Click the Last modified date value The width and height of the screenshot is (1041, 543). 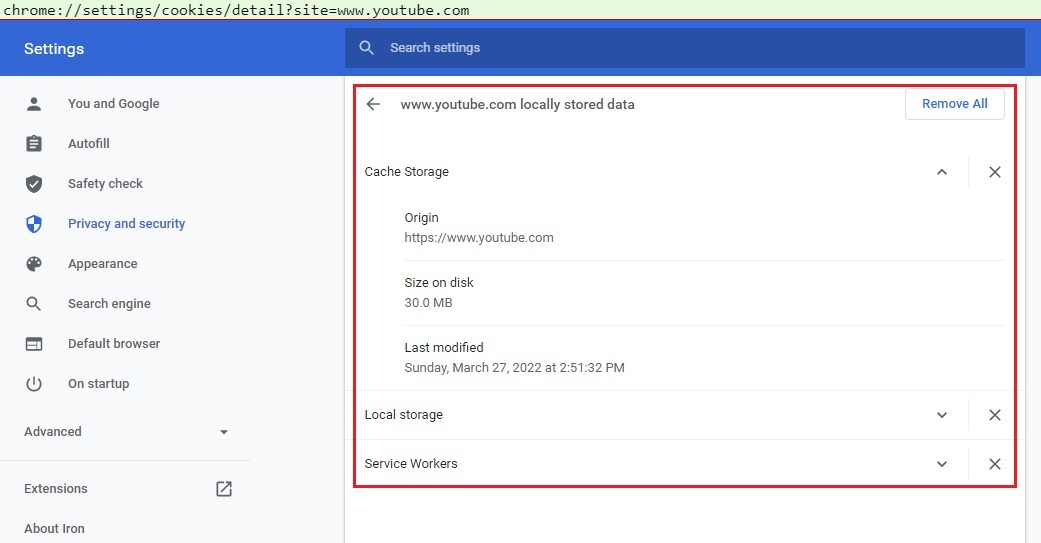515,368
